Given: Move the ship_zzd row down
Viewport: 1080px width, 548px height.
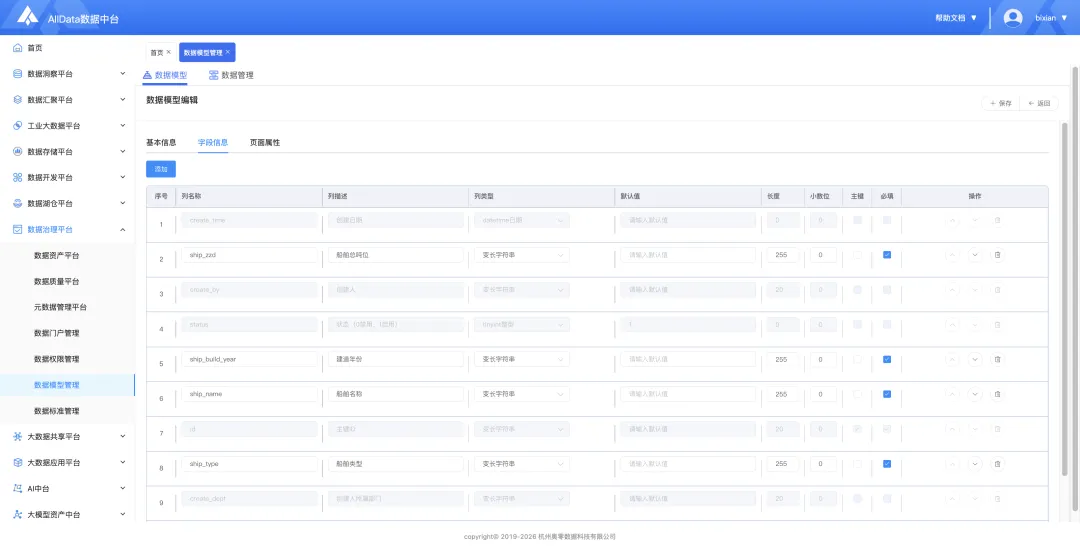Looking at the screenshot, I should [975, 255].
